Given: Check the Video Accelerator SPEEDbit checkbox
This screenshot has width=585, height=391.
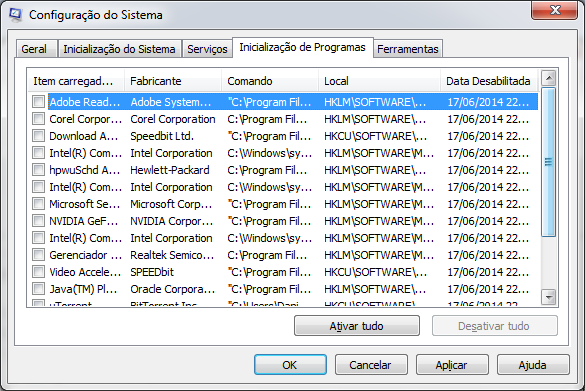Looking at the screenshot, I should tap(38, 272).
